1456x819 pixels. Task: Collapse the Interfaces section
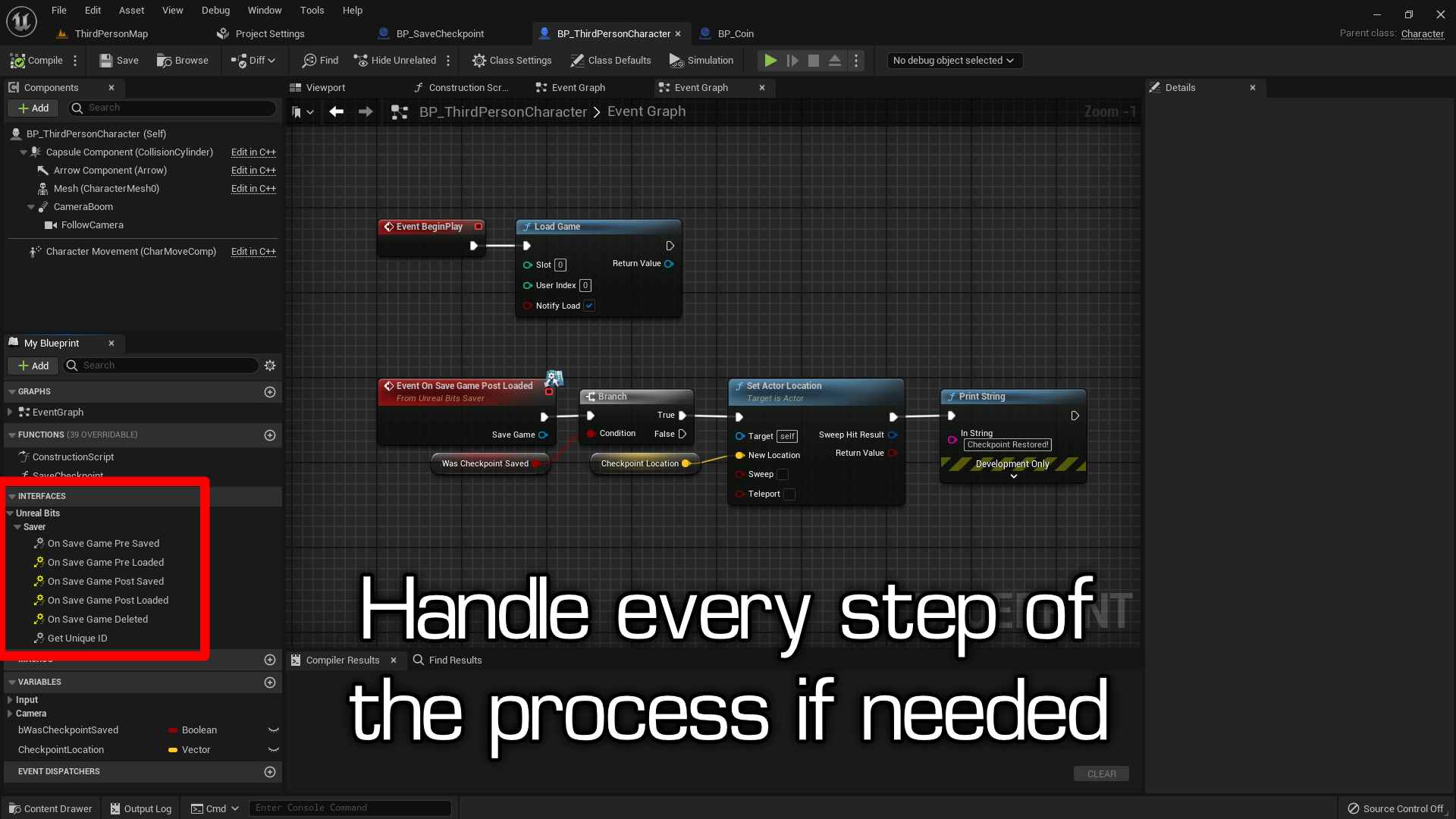[x=12, y=496]
